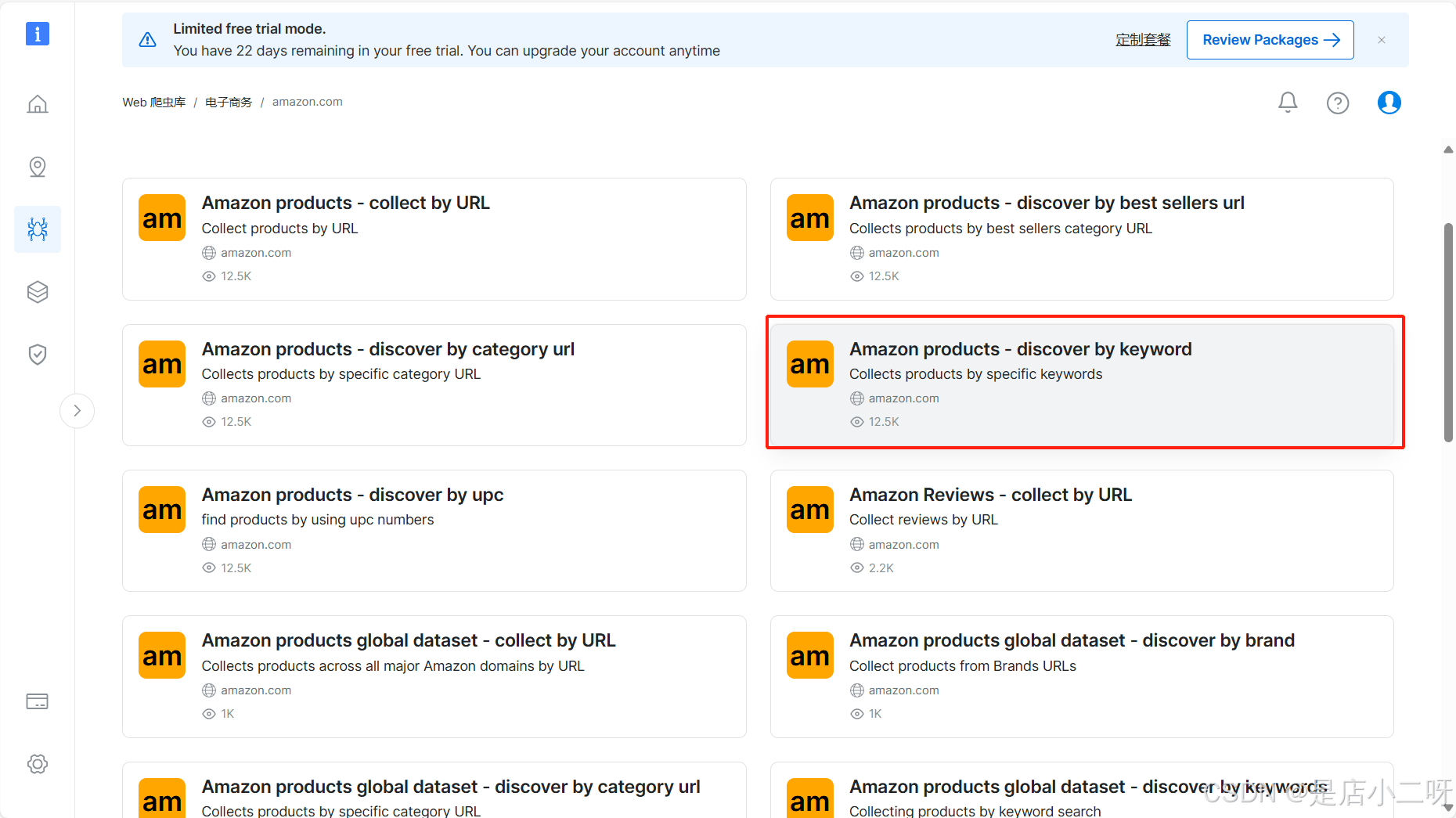The width and height of the screenshot is (1456, 818).
Task: Select the spider web scraper icon
Action: point(38,229)
